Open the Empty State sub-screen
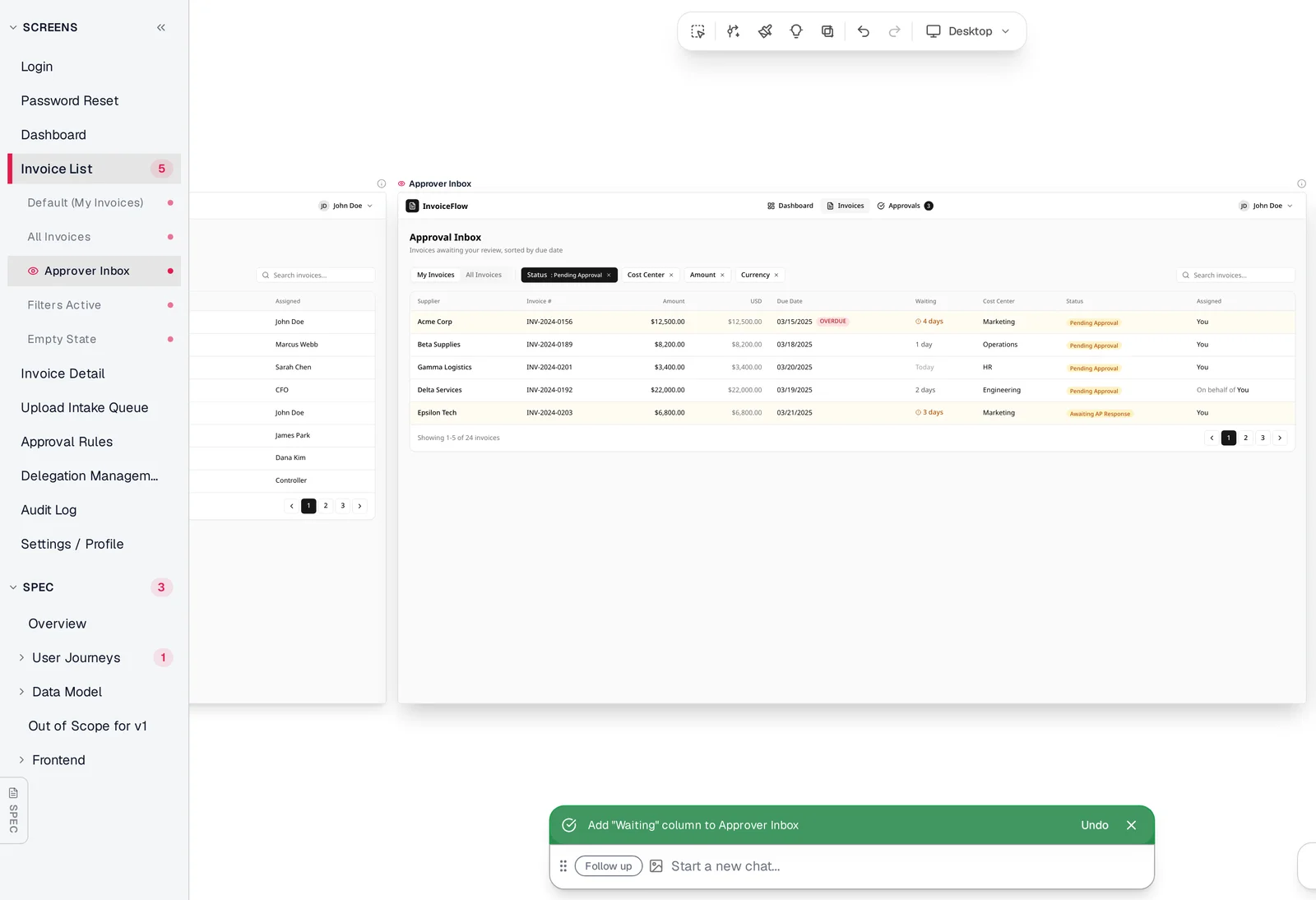This screenshot has width=1316, height=900. pos(94,339)
